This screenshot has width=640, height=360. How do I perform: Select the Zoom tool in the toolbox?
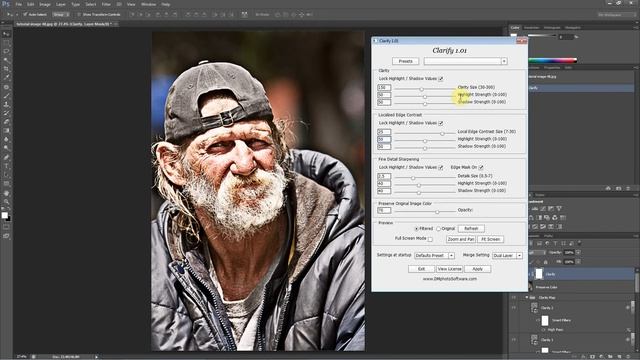tap(6, 202)
